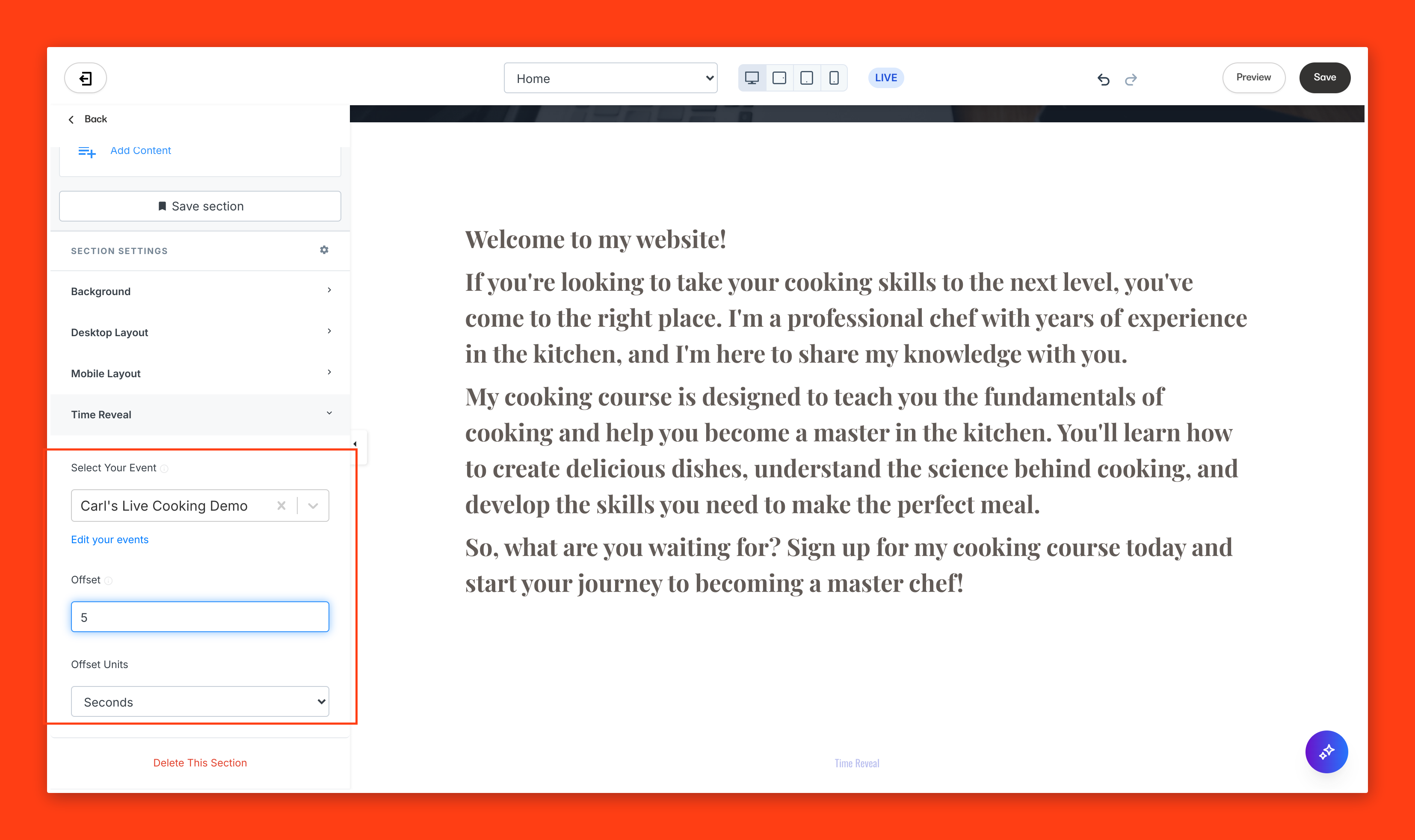Open section settings gear icon
The height and width of the screenshot is (840, 1415).
coord(324,250)
